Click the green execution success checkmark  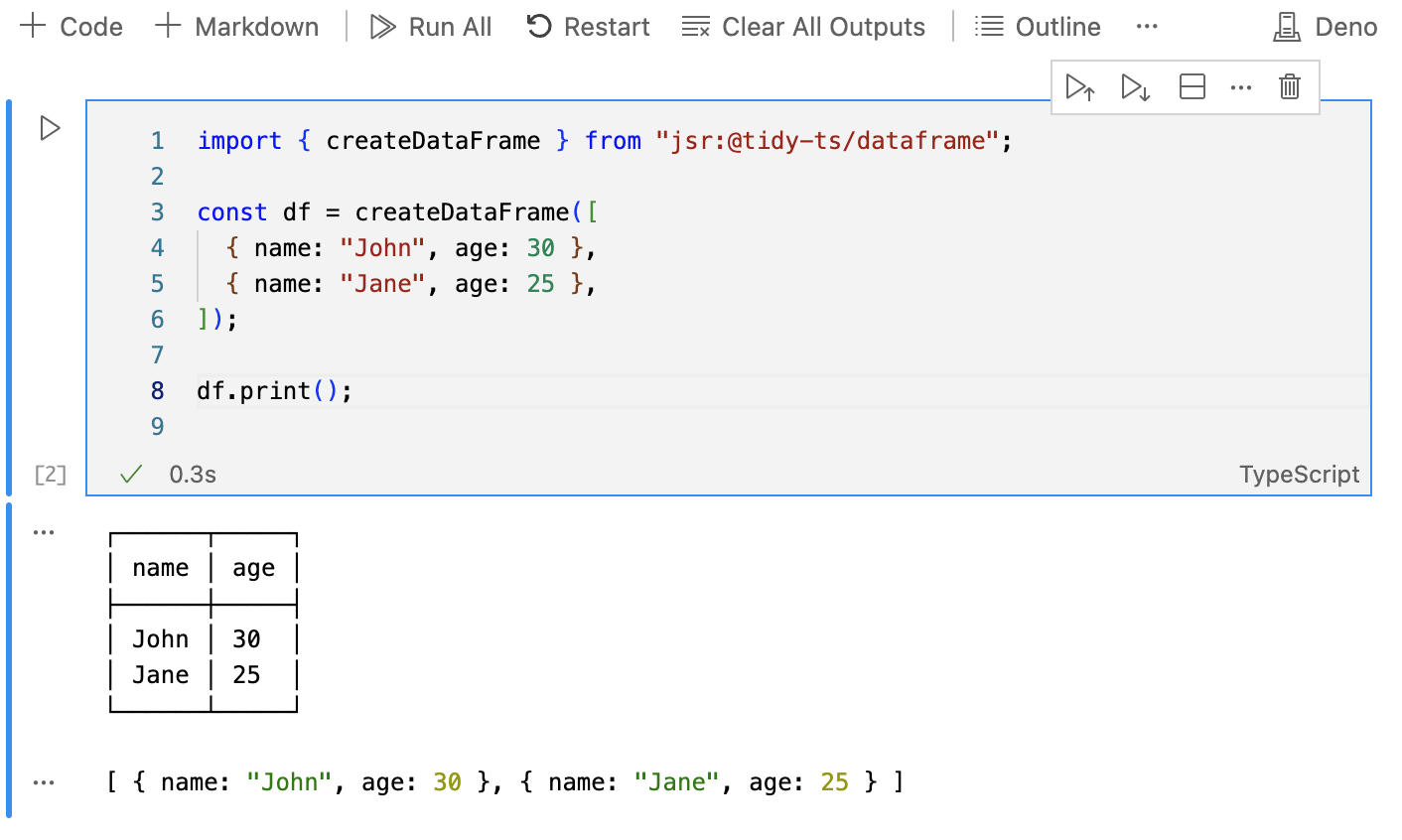click(x=131, y=475)
